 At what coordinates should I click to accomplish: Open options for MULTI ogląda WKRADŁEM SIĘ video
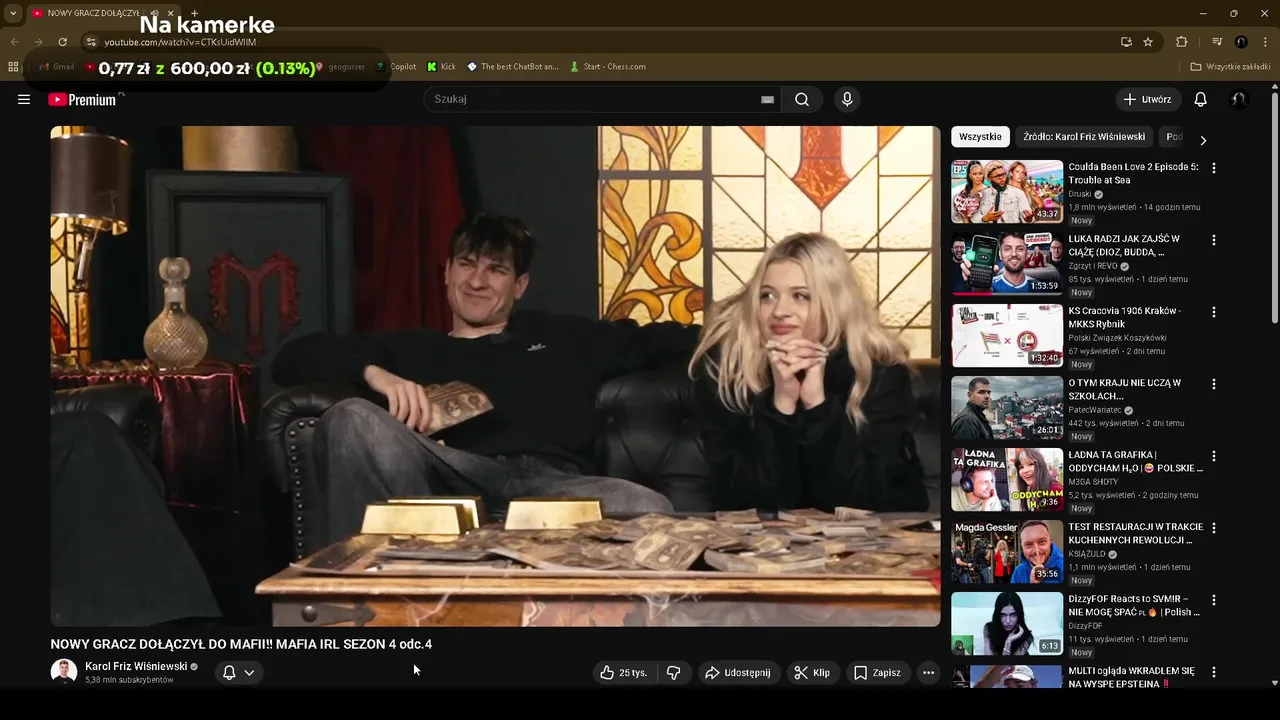coord(1214,672)
